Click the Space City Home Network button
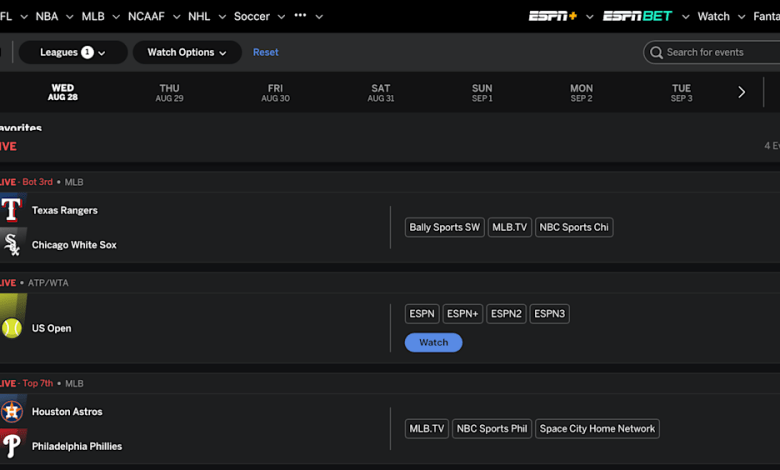 tap(597, 429)
